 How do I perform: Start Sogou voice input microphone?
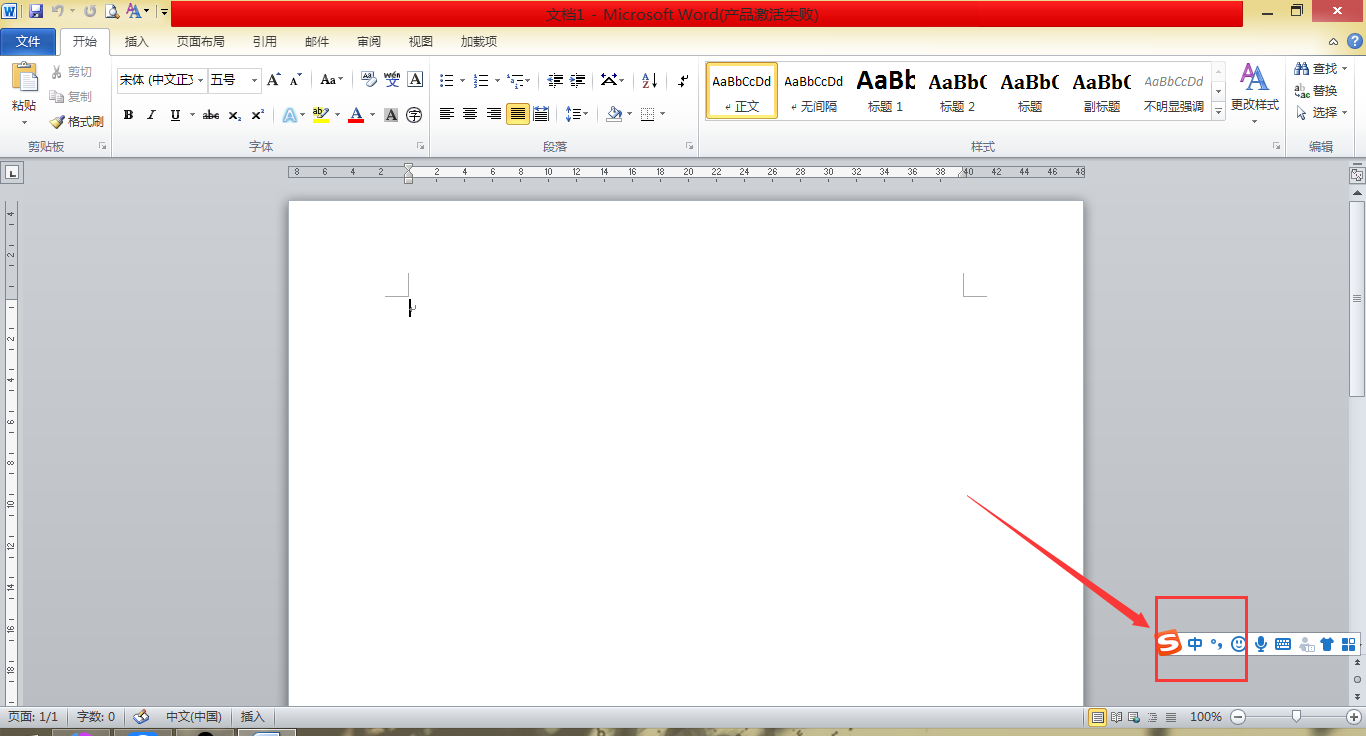1261,644
